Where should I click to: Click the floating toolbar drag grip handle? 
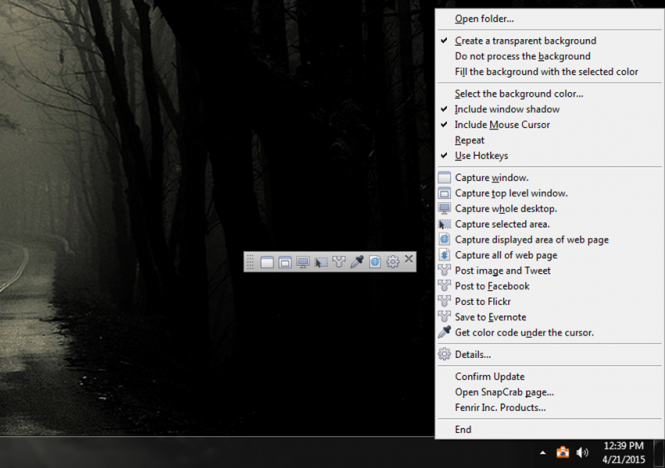250,262
